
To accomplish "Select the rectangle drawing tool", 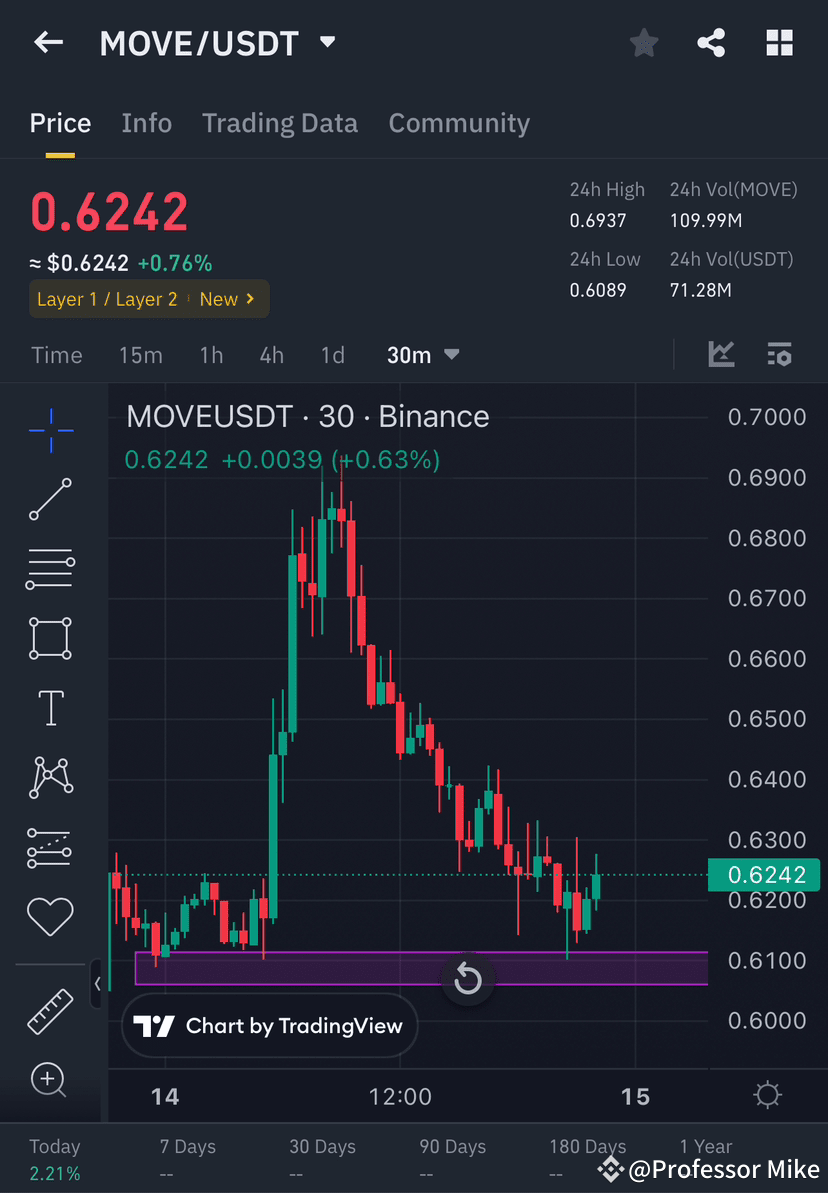I will pyautogui.click(x=50, y=638).
